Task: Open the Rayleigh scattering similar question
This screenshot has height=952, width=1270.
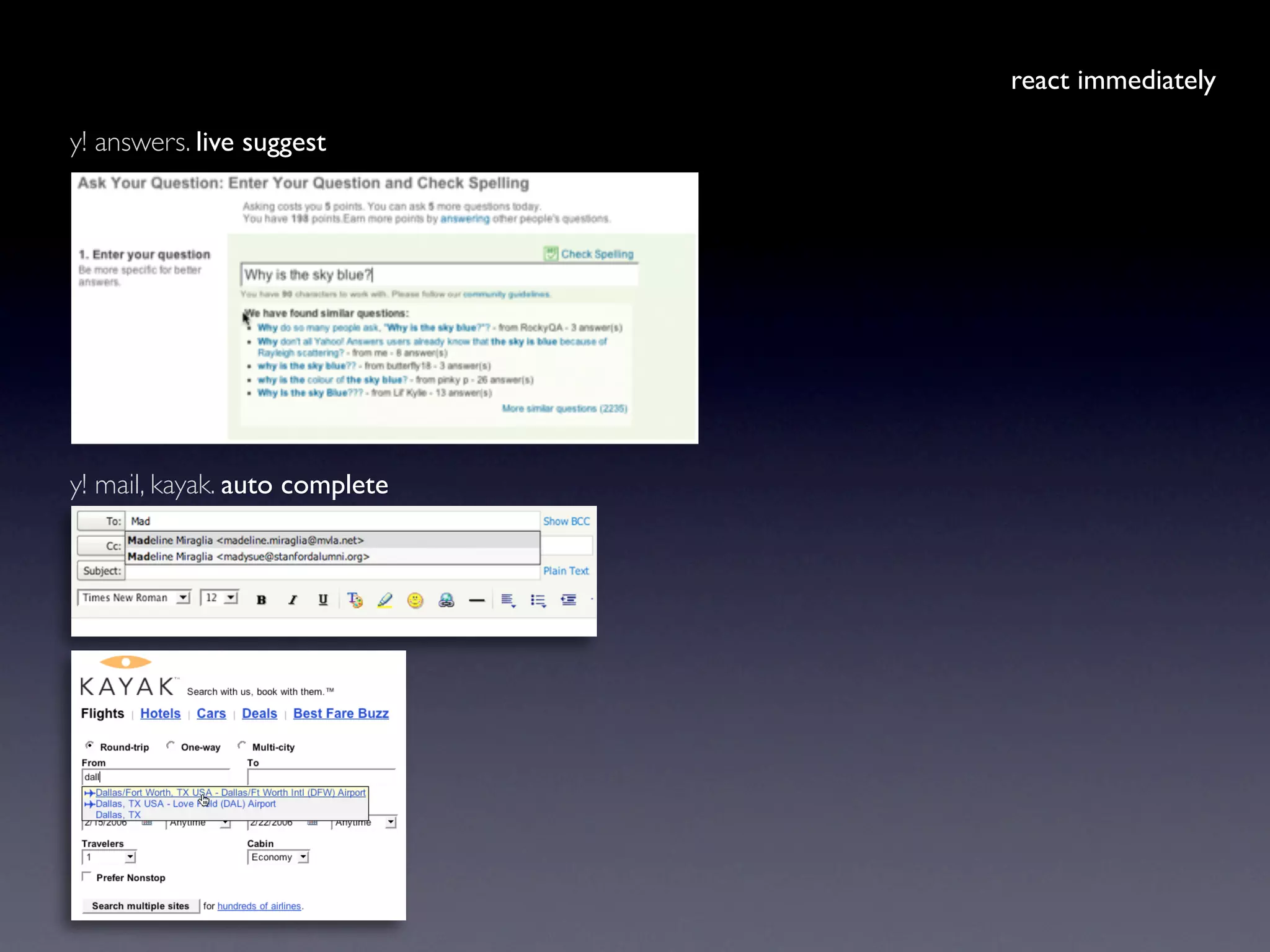Action: [432, 347]
